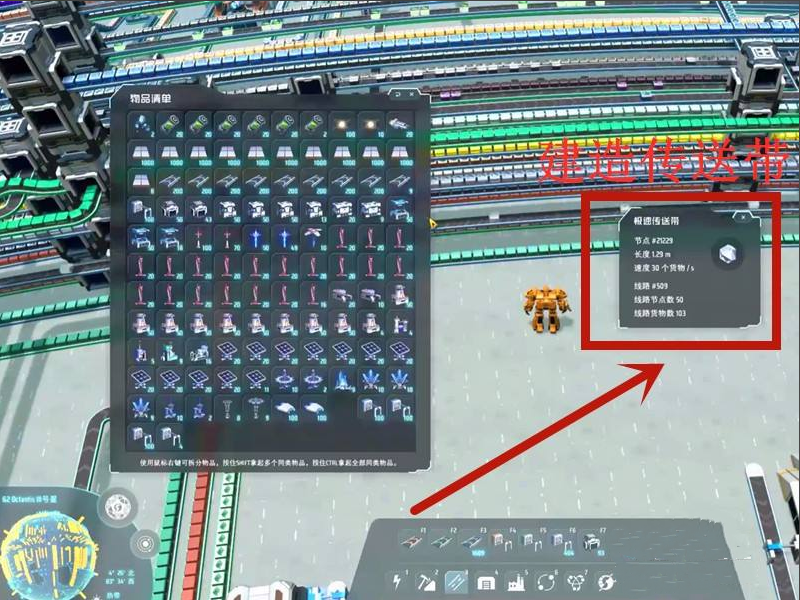This screenshot has width=800, height=600.
Task: Pick up the glowing orb stack of 100
Action: pyautogui.click(x=342, y=125)
